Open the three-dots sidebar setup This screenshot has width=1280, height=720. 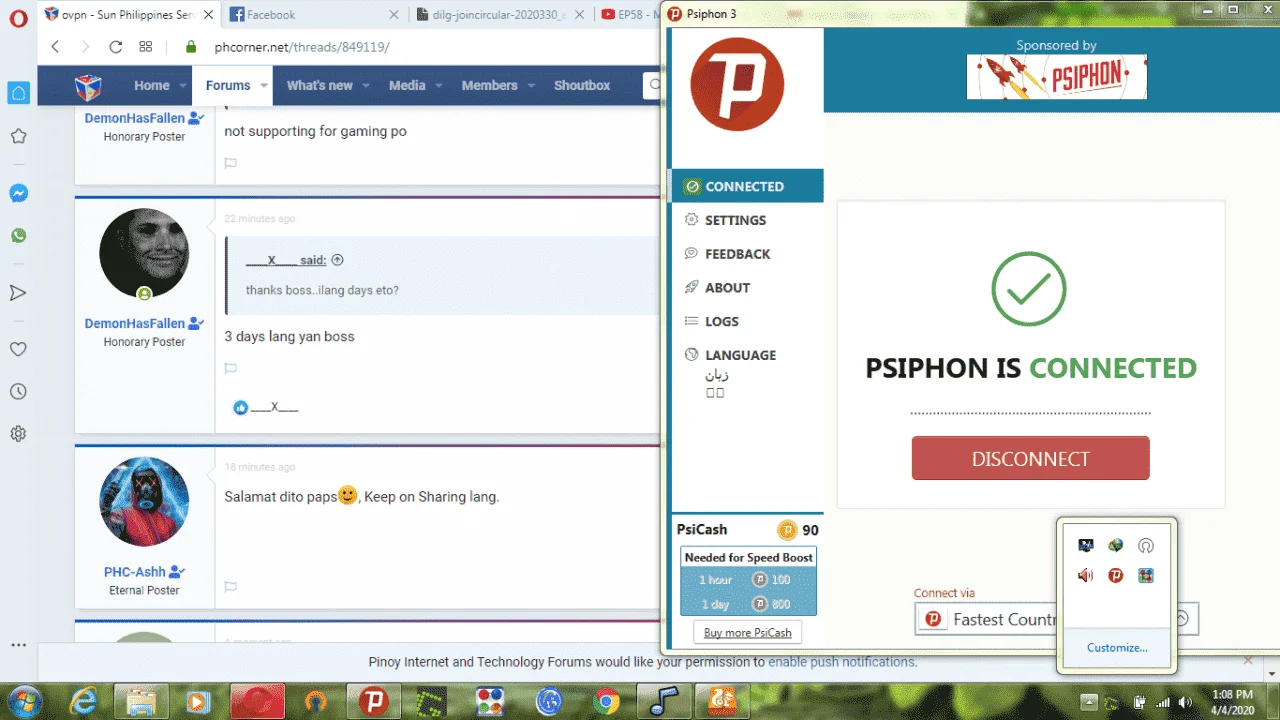click(18, 646)
